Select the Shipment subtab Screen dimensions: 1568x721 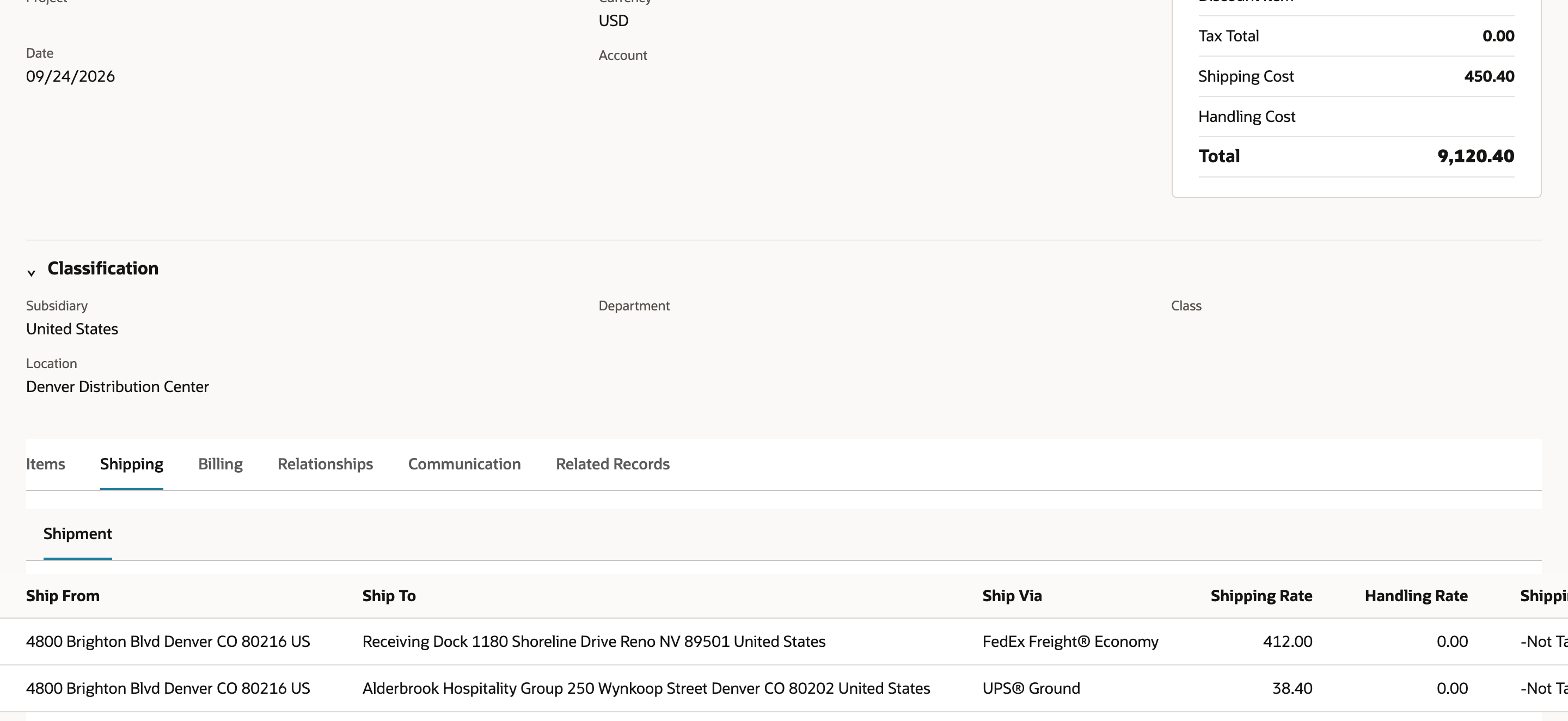pos(77,534)
